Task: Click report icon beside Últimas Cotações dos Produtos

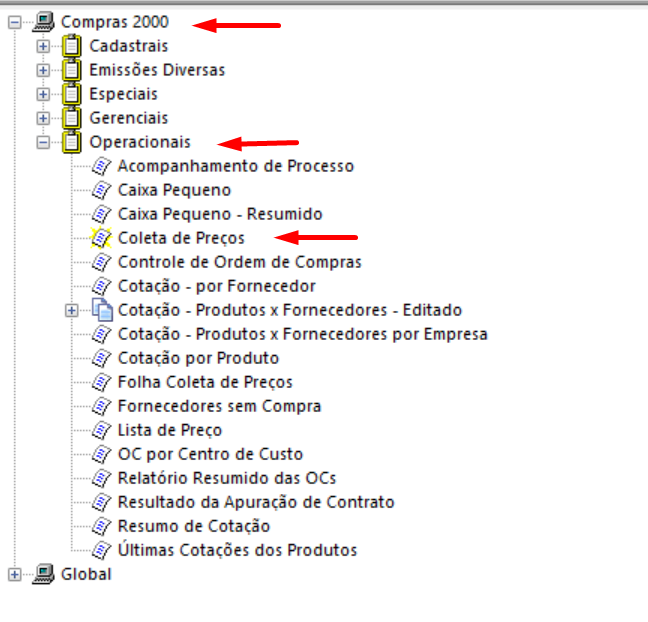Action: (101, 550)
